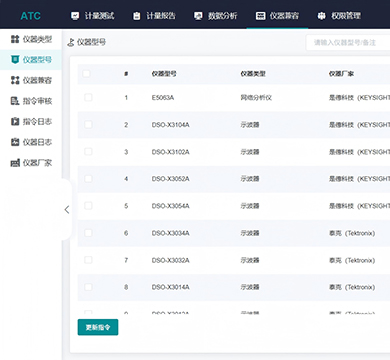
Task: Click the 仪器日志 sidebar icon
Action: (15, 142)
